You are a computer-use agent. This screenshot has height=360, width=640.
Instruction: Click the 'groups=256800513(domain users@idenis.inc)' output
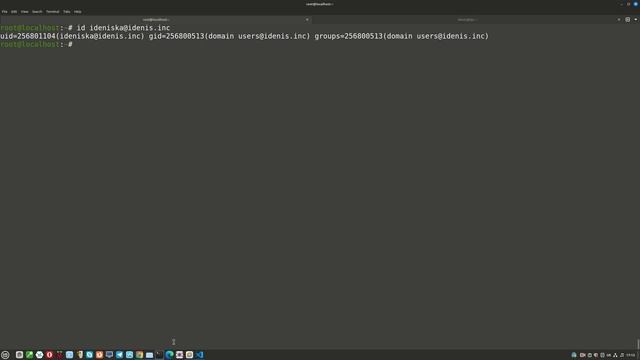click(401, 36)
